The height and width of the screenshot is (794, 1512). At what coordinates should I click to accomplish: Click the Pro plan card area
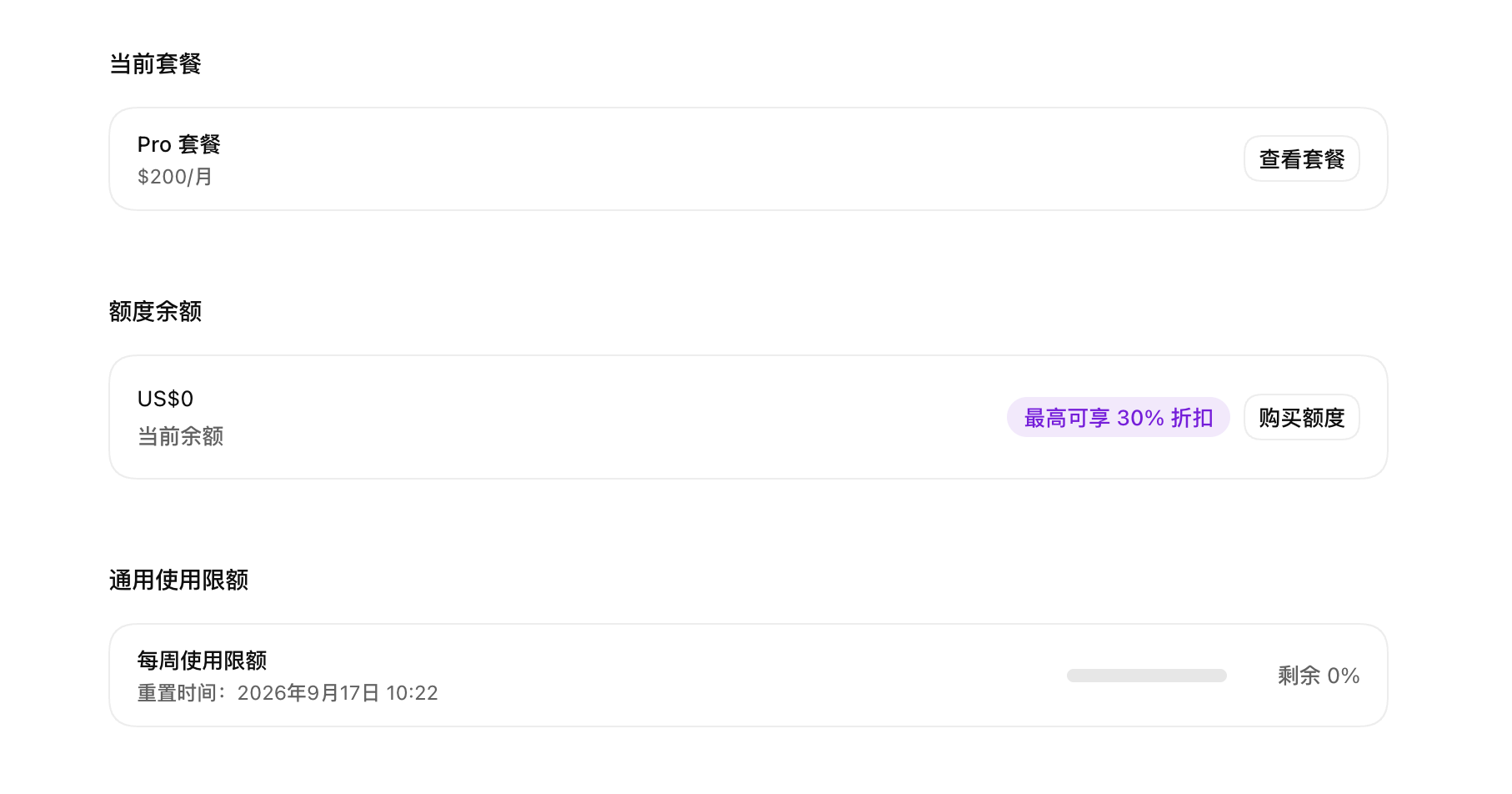coord(748,158)
